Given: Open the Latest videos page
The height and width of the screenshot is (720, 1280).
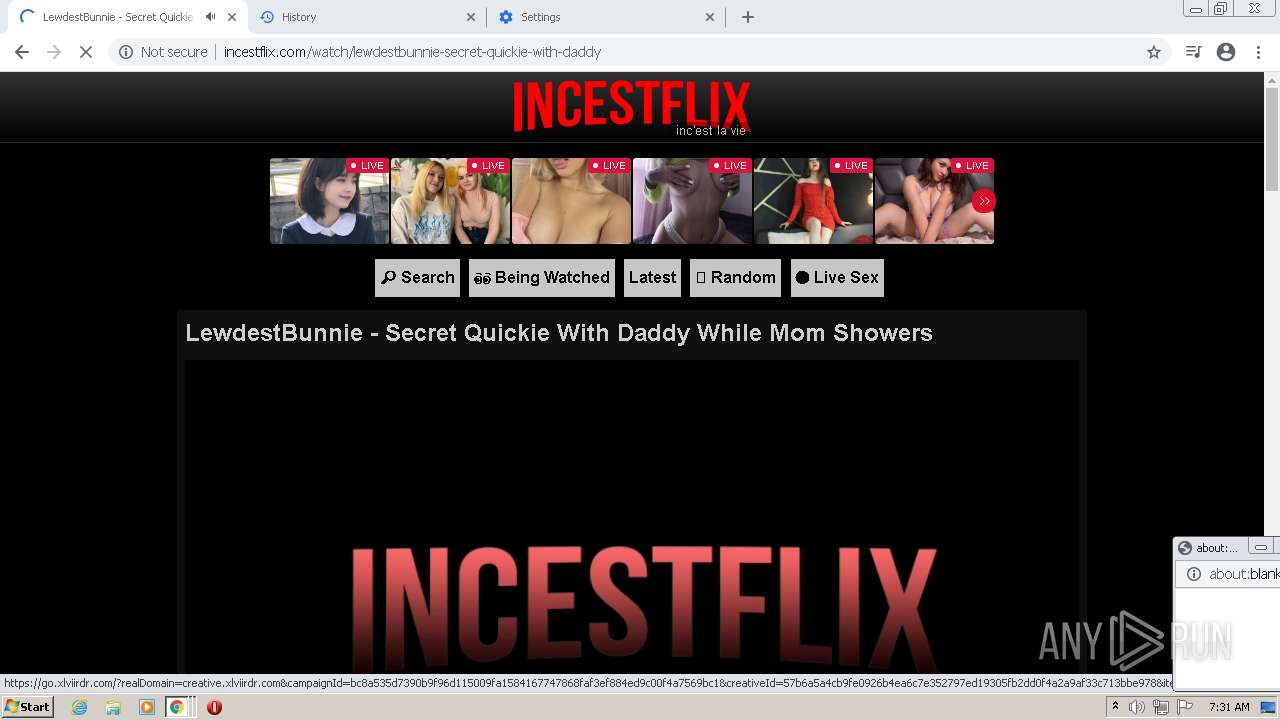Looking at the screenshot, I should pos(652,278).
